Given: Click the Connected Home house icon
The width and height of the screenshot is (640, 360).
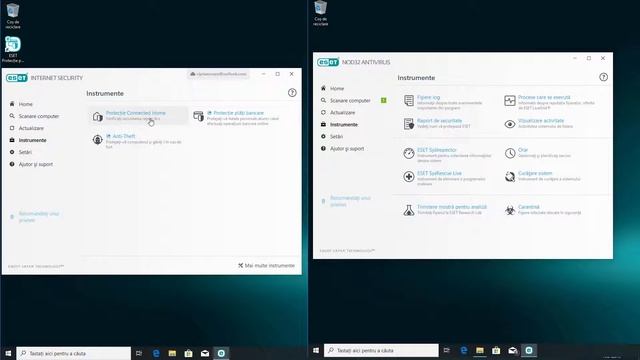Looking at the screenshot, I should pos(98,117).
